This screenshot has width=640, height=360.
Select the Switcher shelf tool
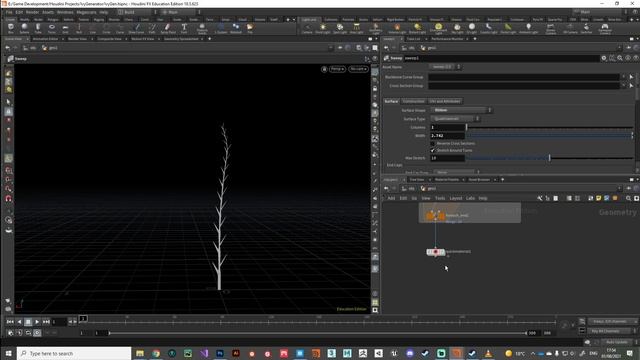(586, 28)
